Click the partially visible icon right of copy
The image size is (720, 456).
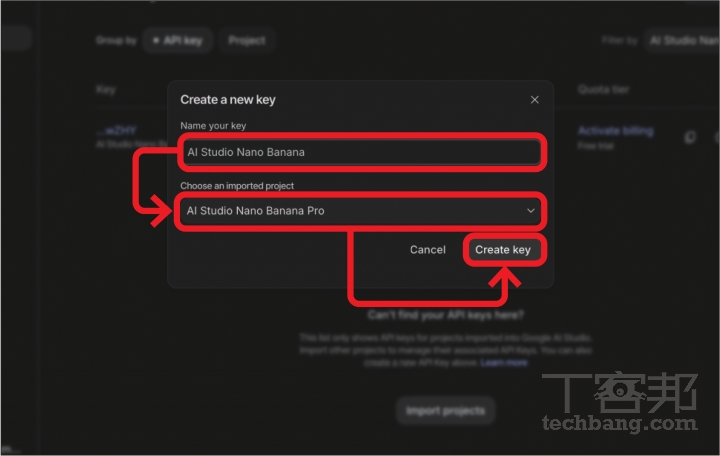click(x=715, y=138)
